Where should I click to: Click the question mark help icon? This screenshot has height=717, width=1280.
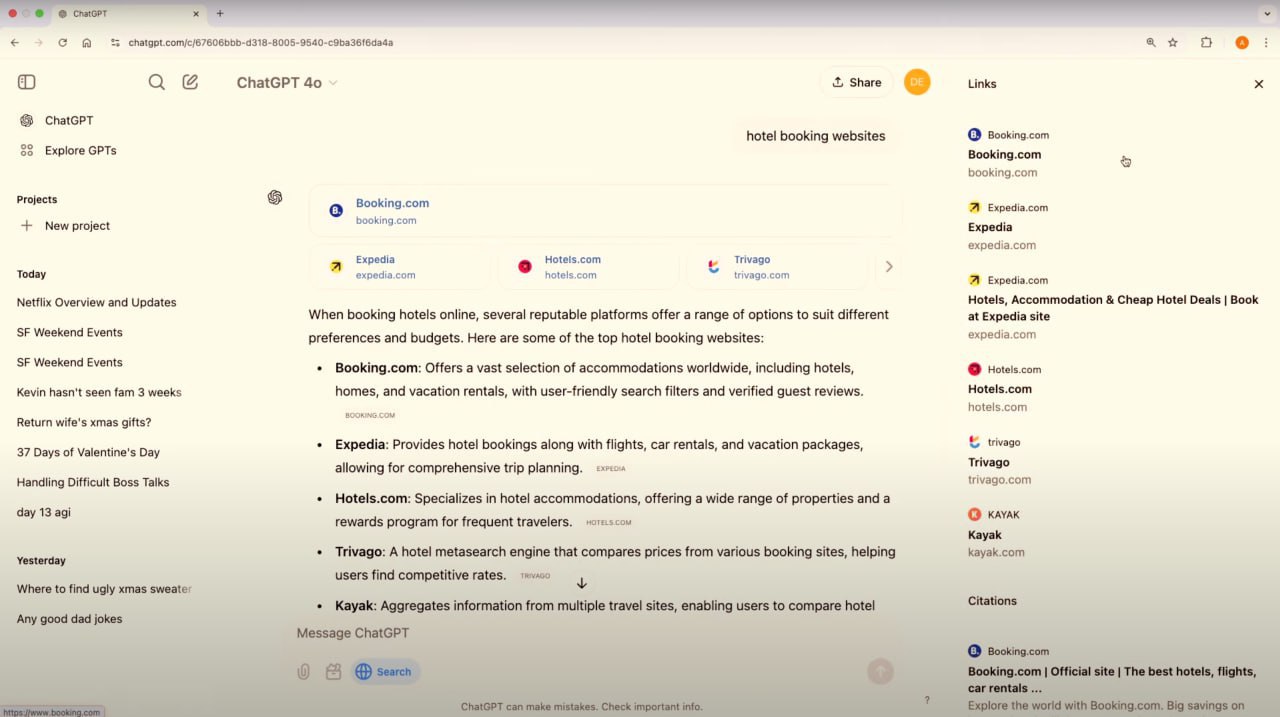point(927,700)
